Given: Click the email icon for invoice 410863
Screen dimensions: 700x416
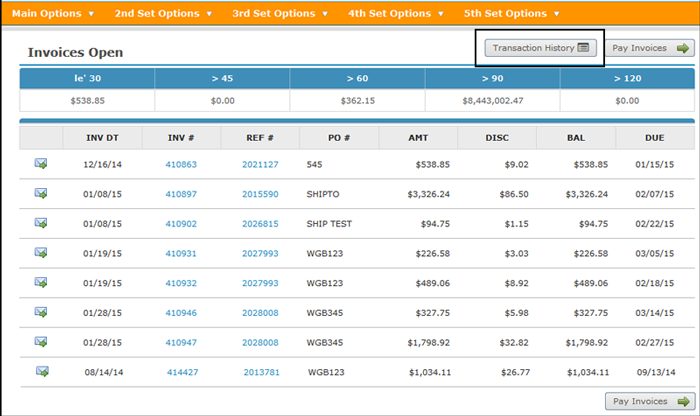Looking at the screenshot, I should pos(41,164).
